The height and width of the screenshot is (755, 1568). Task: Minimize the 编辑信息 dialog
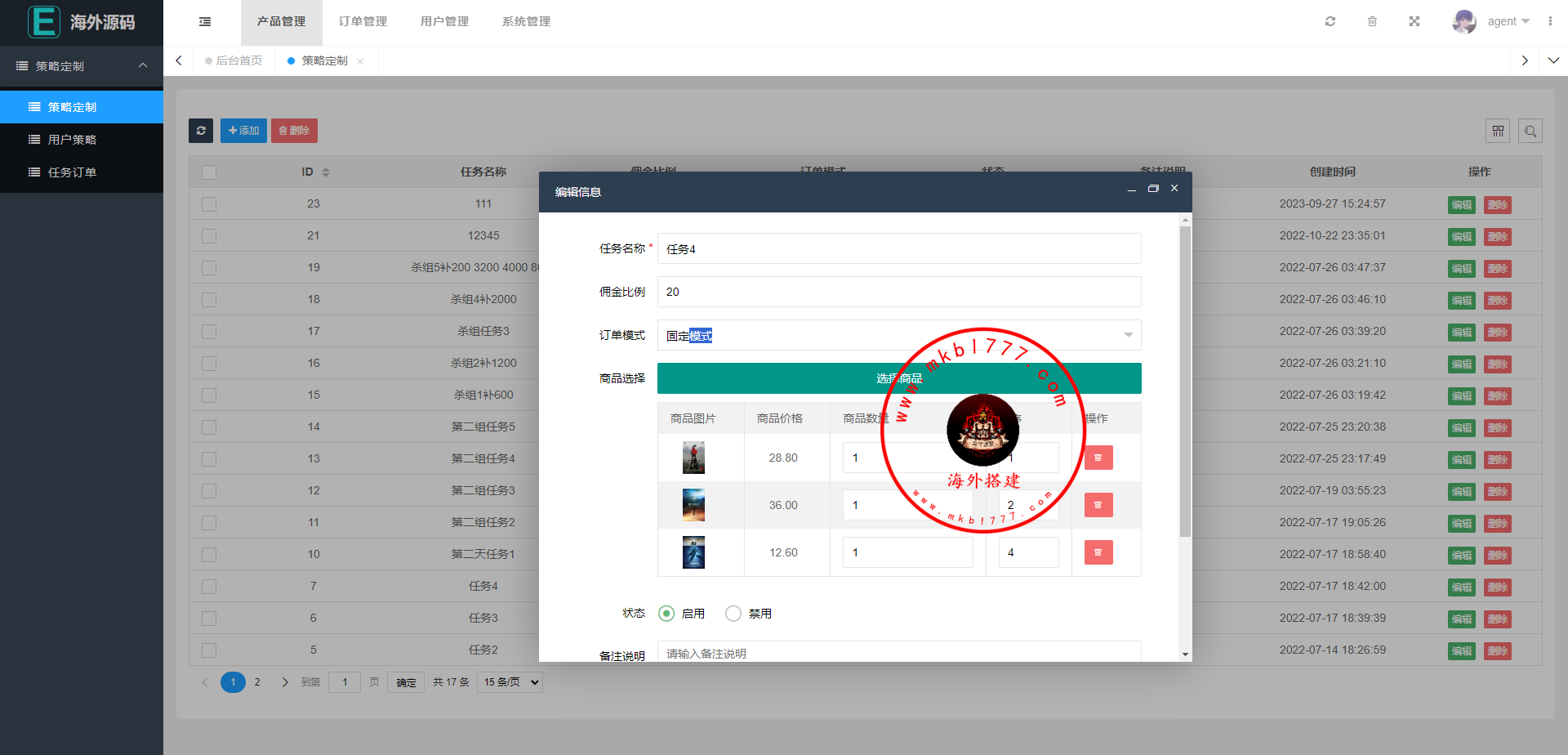[x=1132, y=190]
